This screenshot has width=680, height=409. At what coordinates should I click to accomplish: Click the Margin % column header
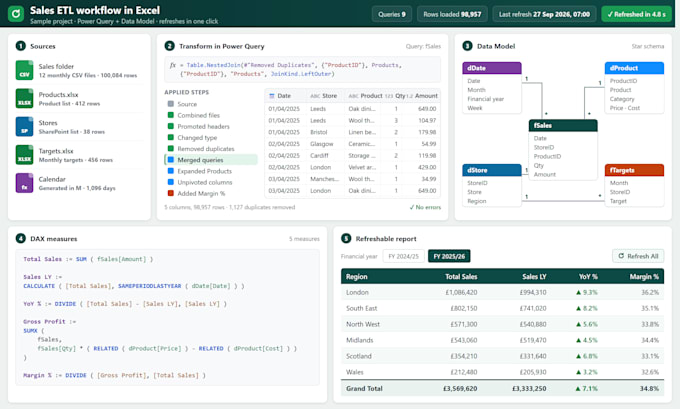click(644, 277)
